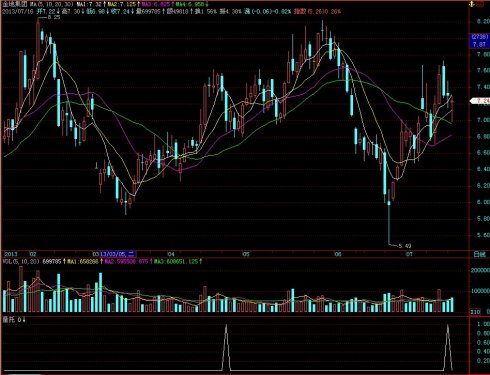Click the 05 month marker on time axis
Screen dimensions: 490x375
point(246,254)
